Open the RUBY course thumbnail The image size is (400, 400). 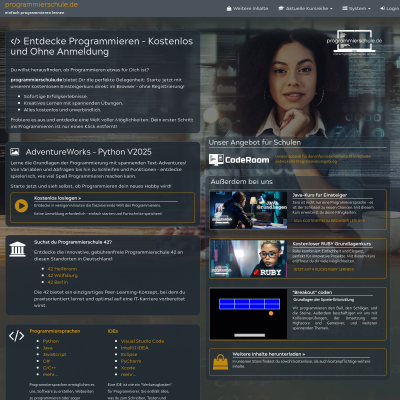[248, 259]
